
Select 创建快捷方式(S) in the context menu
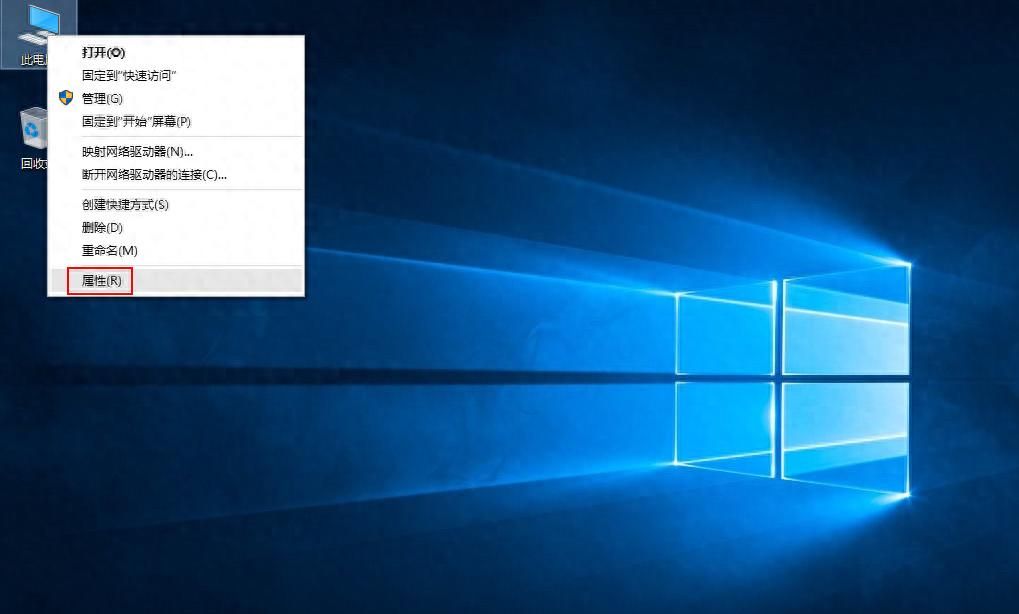[125, 204]
